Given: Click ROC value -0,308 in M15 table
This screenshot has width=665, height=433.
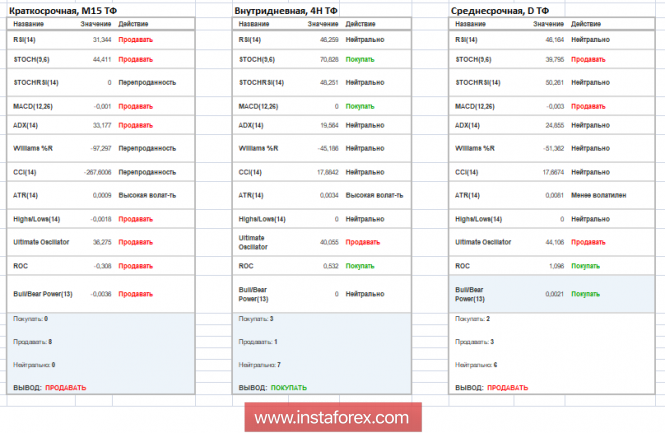Looking at the screenshot, I should point(102,266).
